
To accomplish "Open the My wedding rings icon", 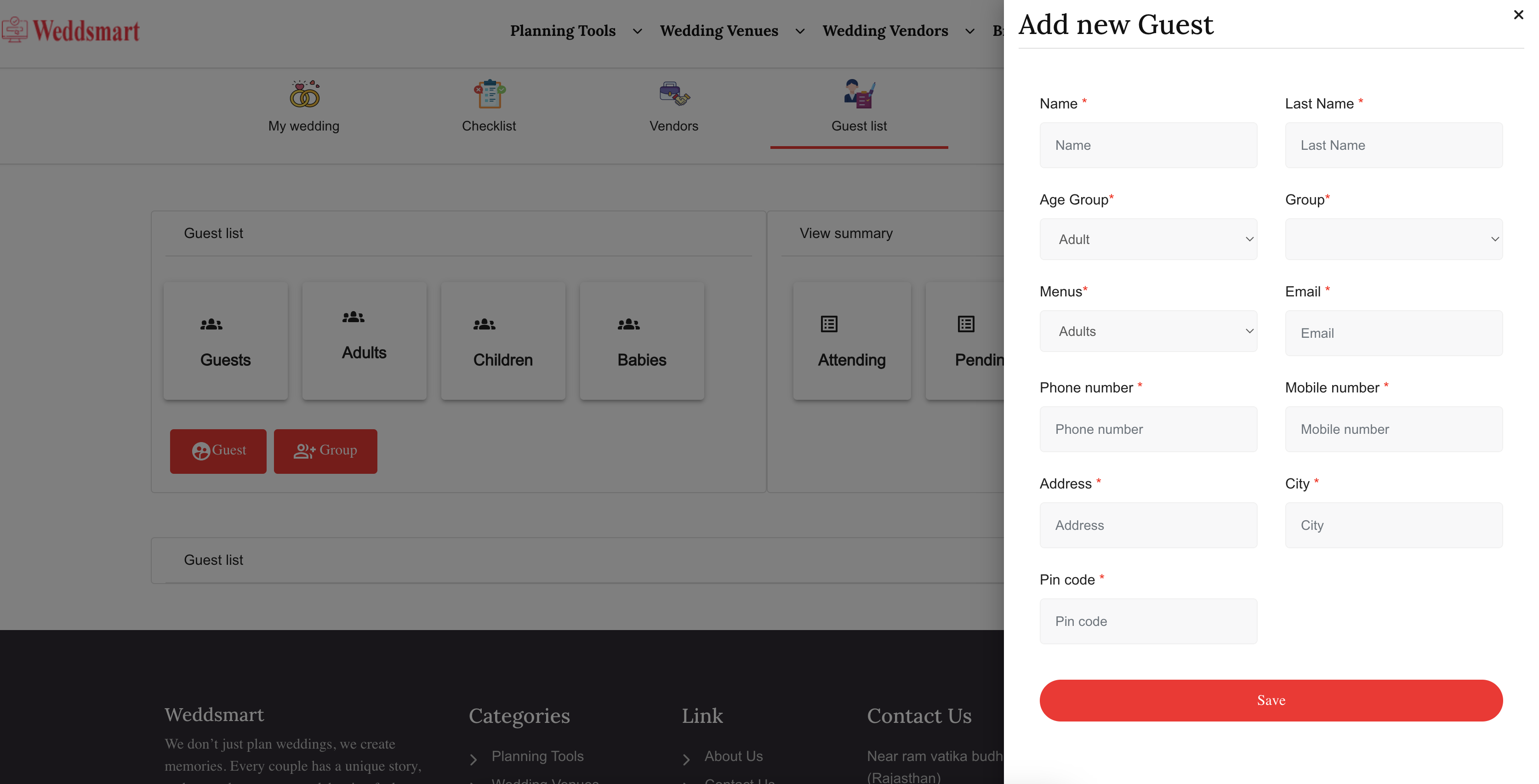I will (305, 94).
